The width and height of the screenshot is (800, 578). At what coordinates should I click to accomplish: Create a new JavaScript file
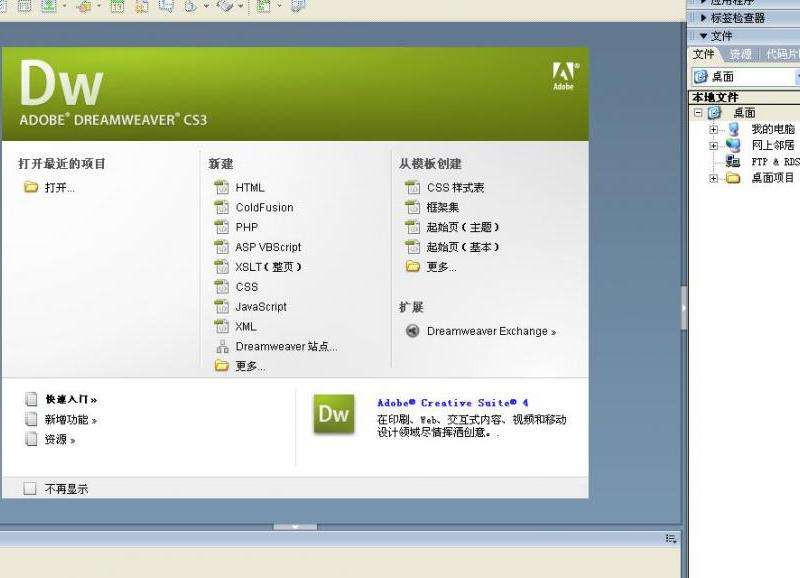(x=251, y=307)
